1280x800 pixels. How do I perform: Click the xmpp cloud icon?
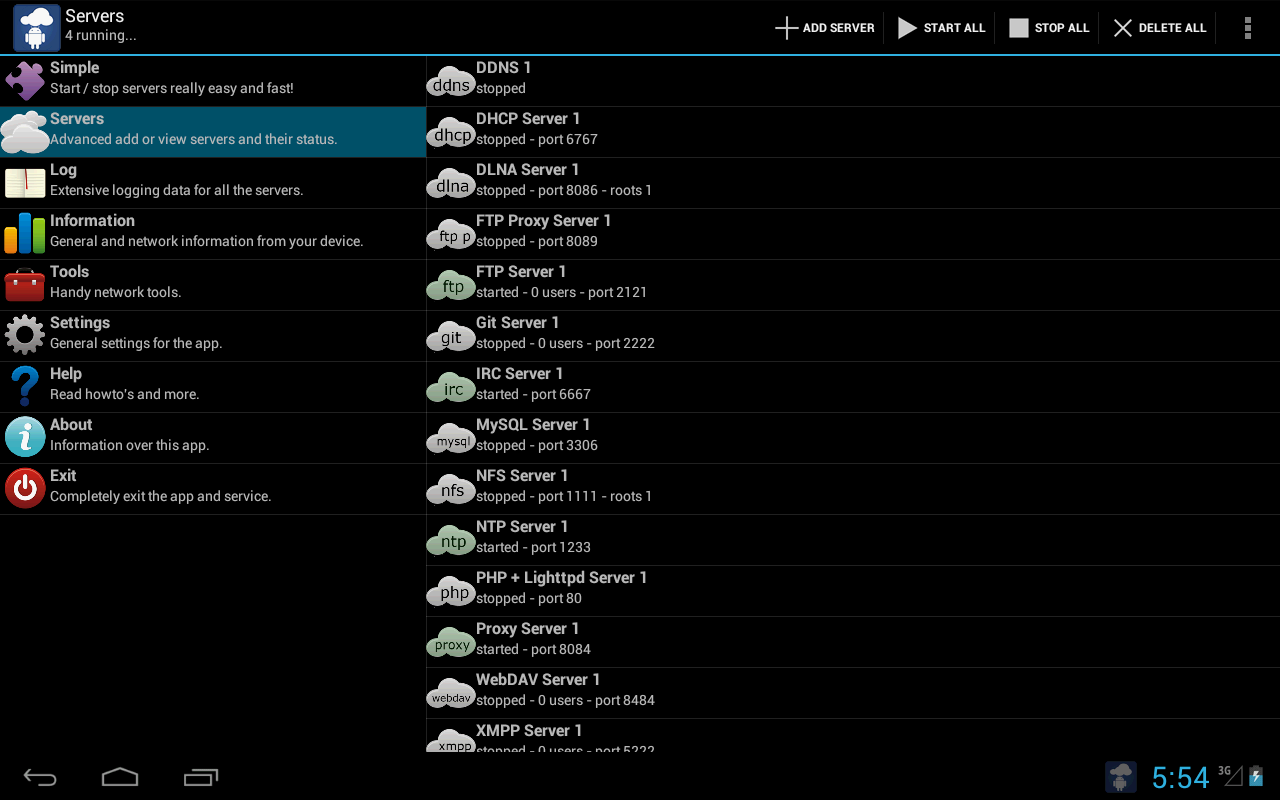pyautogui.click(x=451, y=741)
